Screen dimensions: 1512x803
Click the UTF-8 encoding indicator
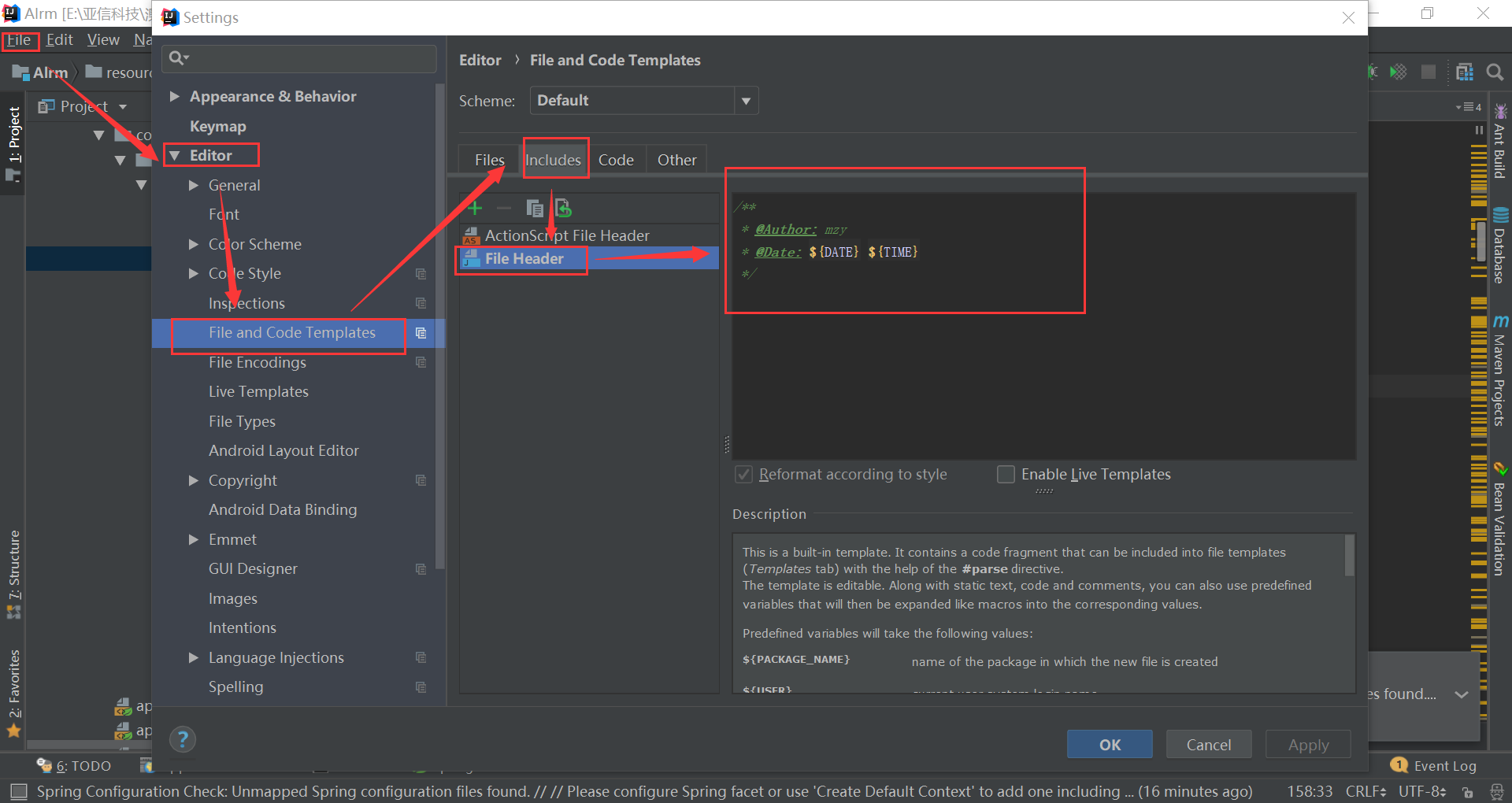tap(1422, 791)
